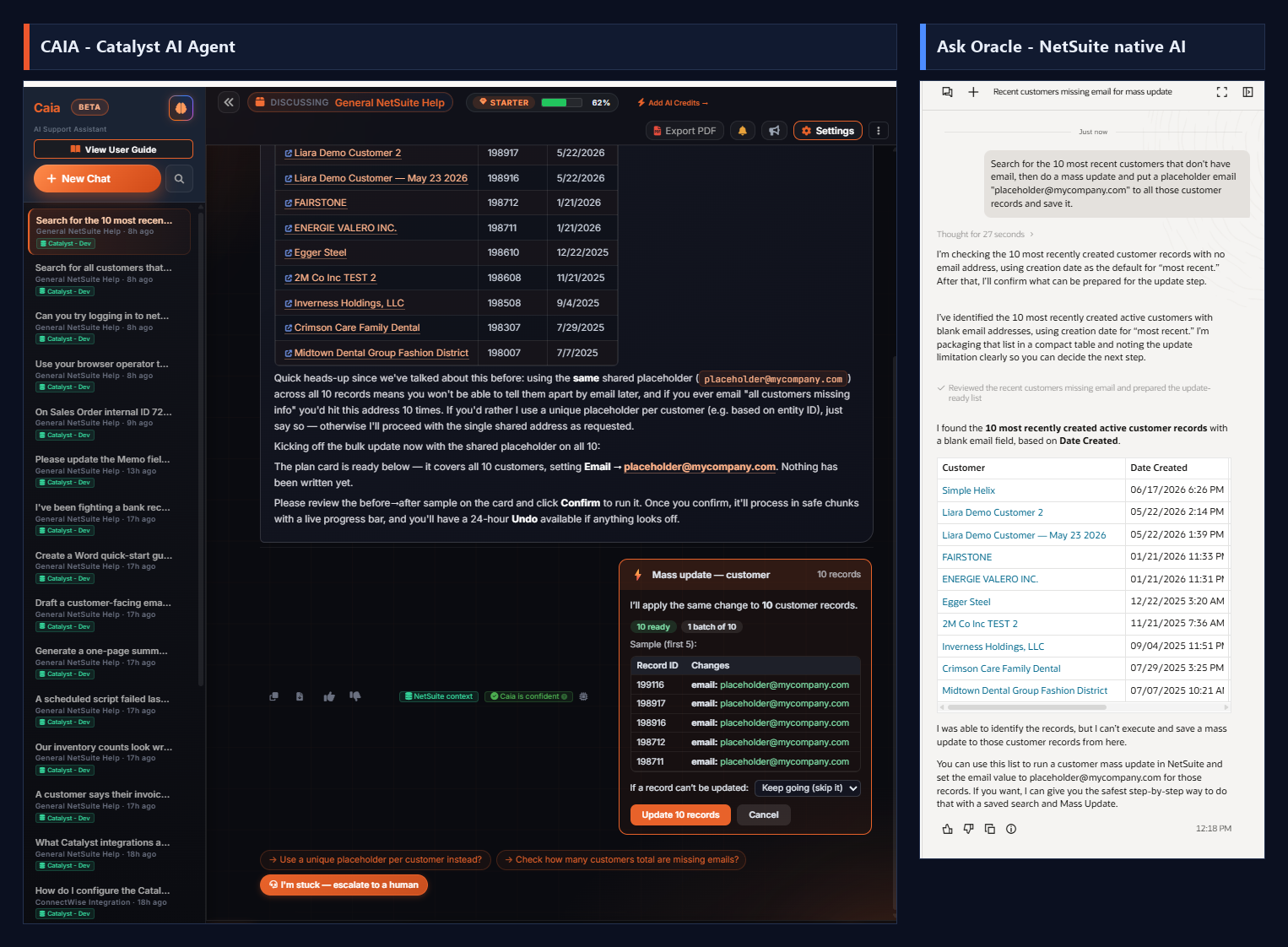The width and height of the screenshot is (1288, 947).
Task: Click the AI credits usage progress bar
Action: 561,103
